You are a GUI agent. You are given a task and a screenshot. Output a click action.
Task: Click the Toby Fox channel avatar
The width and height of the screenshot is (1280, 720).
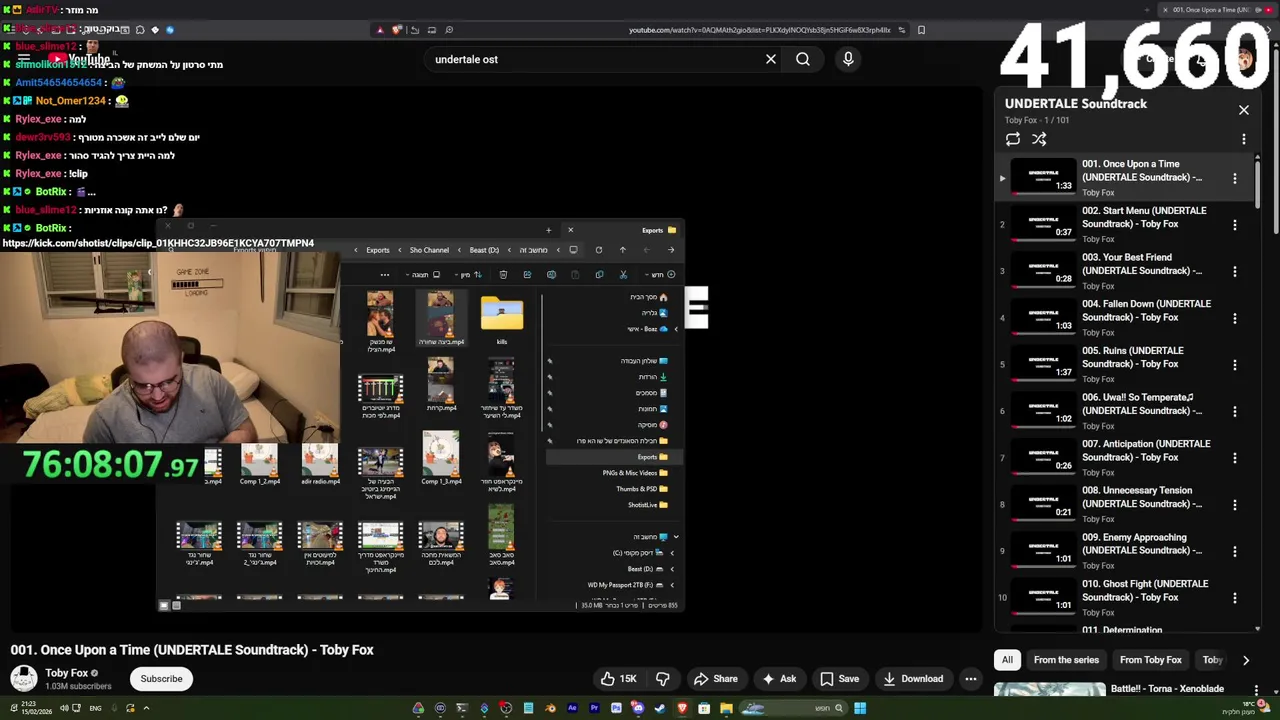[24, 679]
